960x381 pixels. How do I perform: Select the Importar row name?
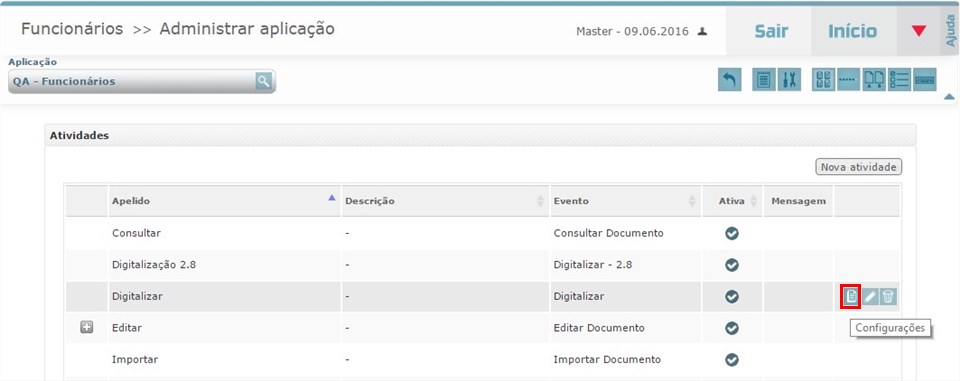[x=135, y=360]
